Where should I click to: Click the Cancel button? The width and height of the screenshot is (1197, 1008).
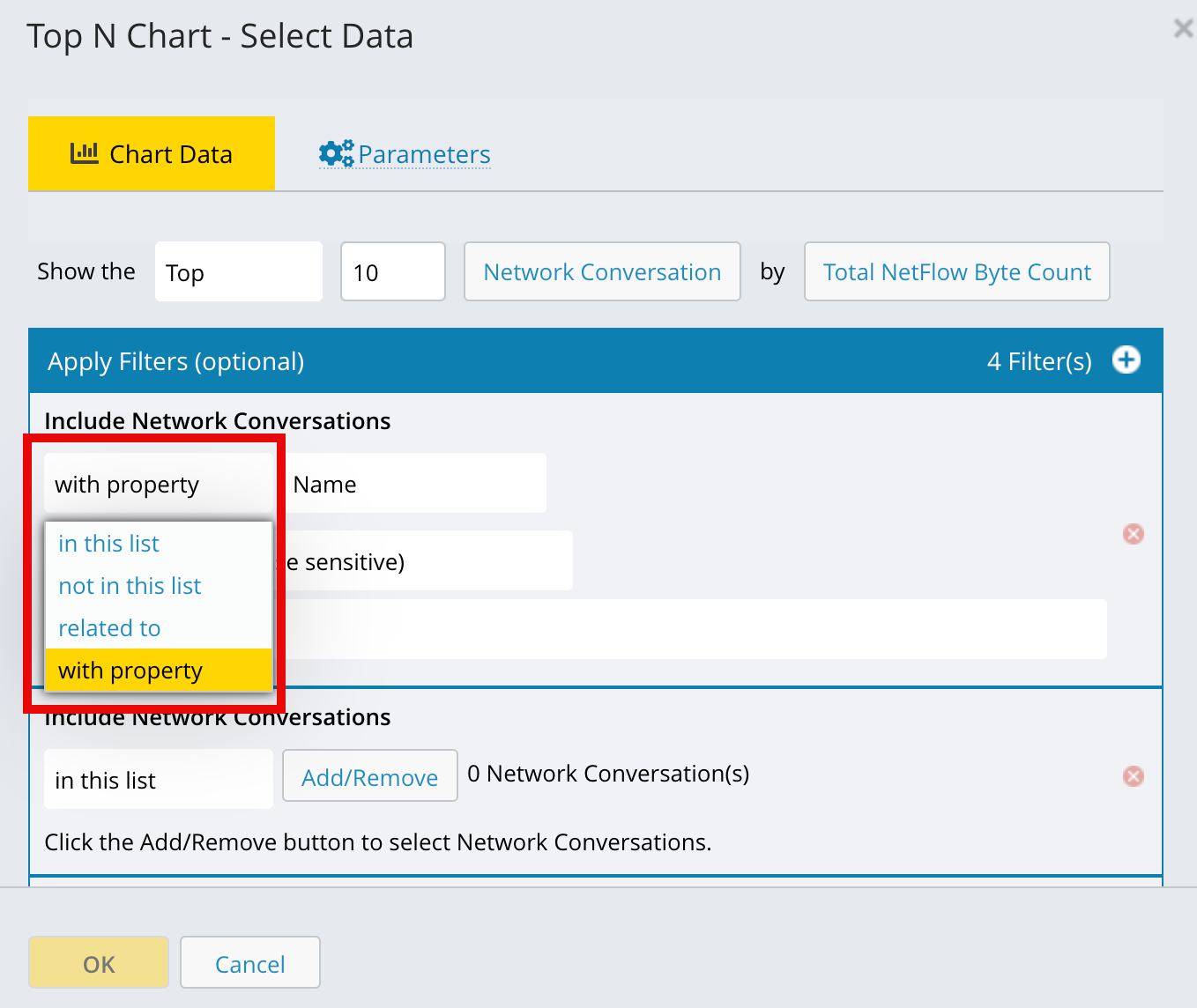pyautogui.click(x=249, y=963)
